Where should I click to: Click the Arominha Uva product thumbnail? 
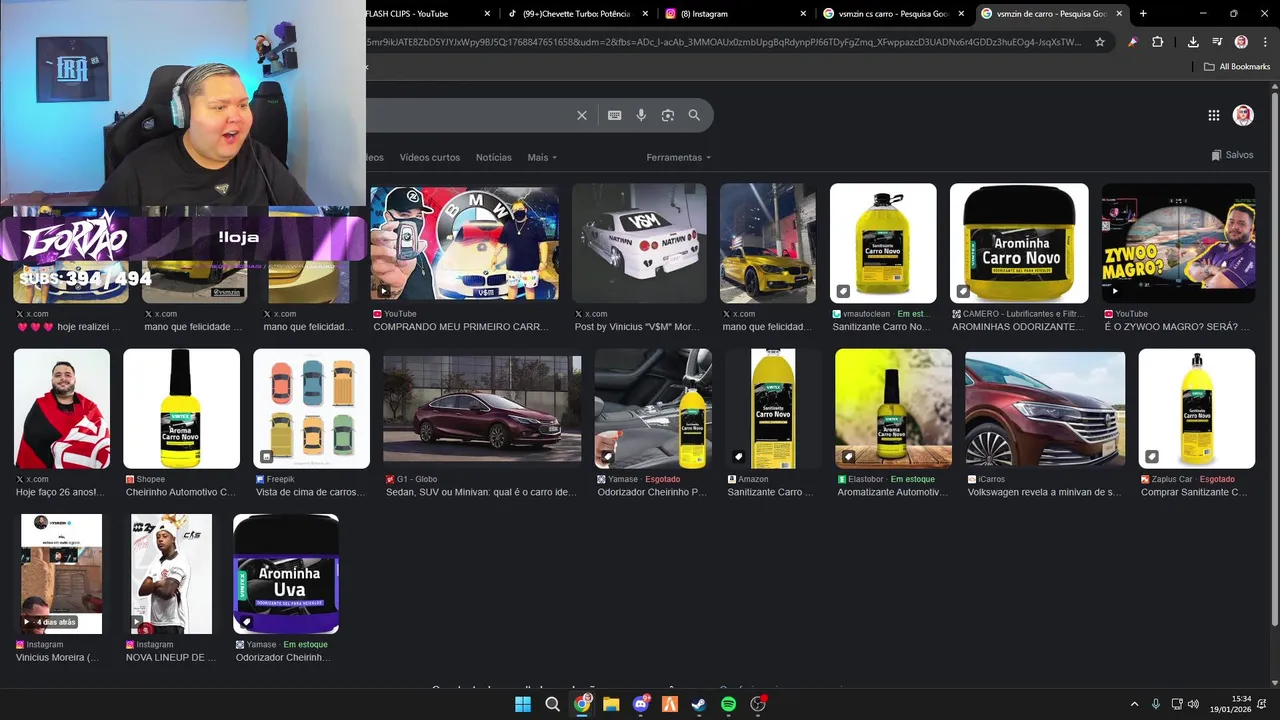[286, 574]
